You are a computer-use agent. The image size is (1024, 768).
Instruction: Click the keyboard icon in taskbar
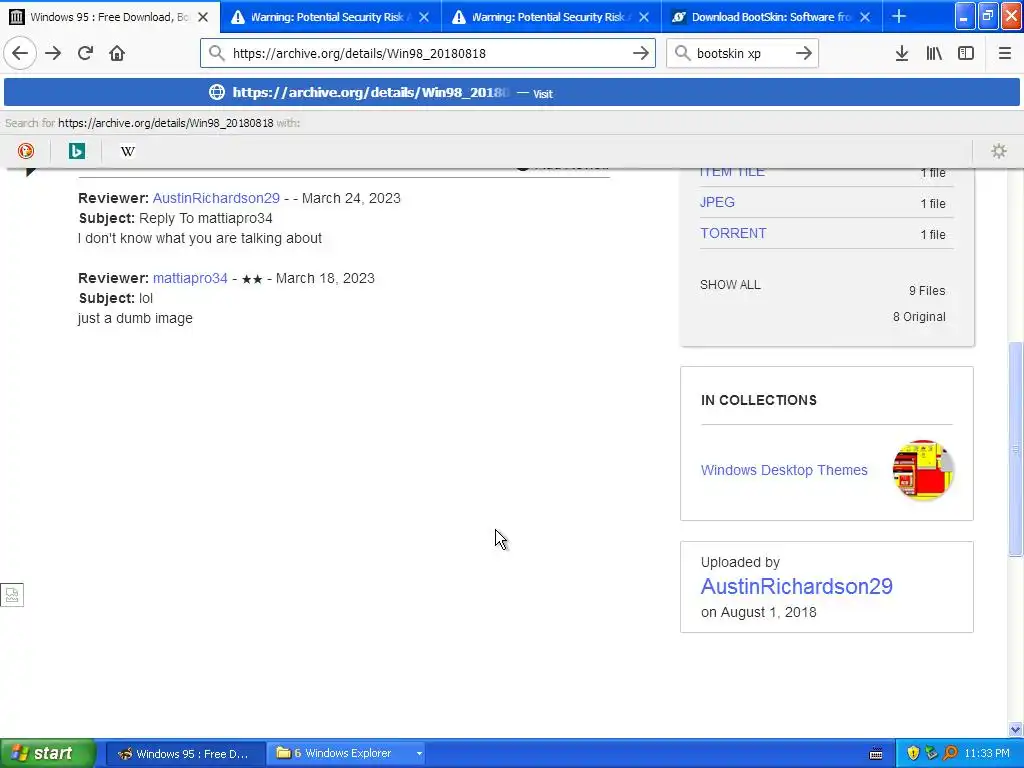click(876, 754)
